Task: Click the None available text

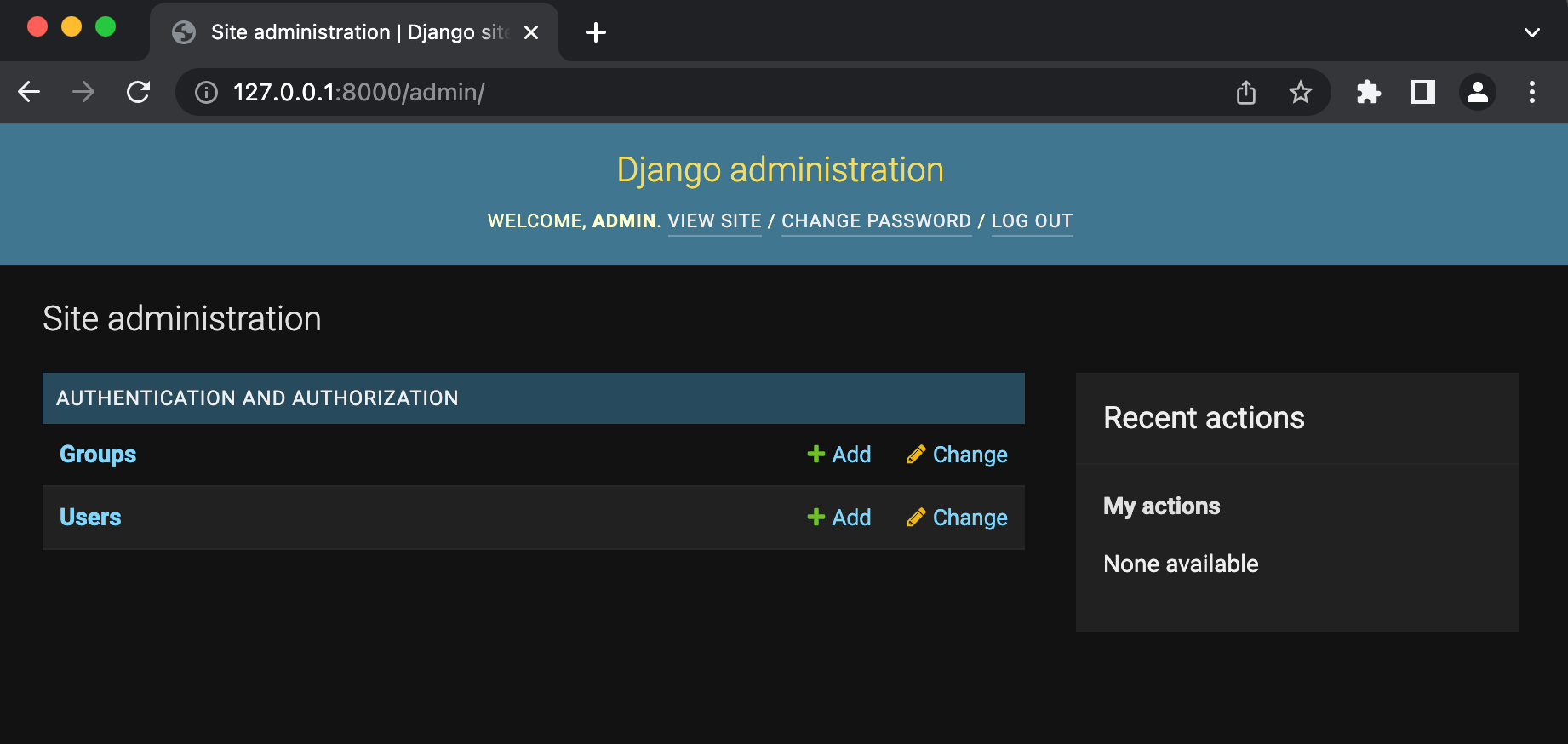Action: [1181, 564]
